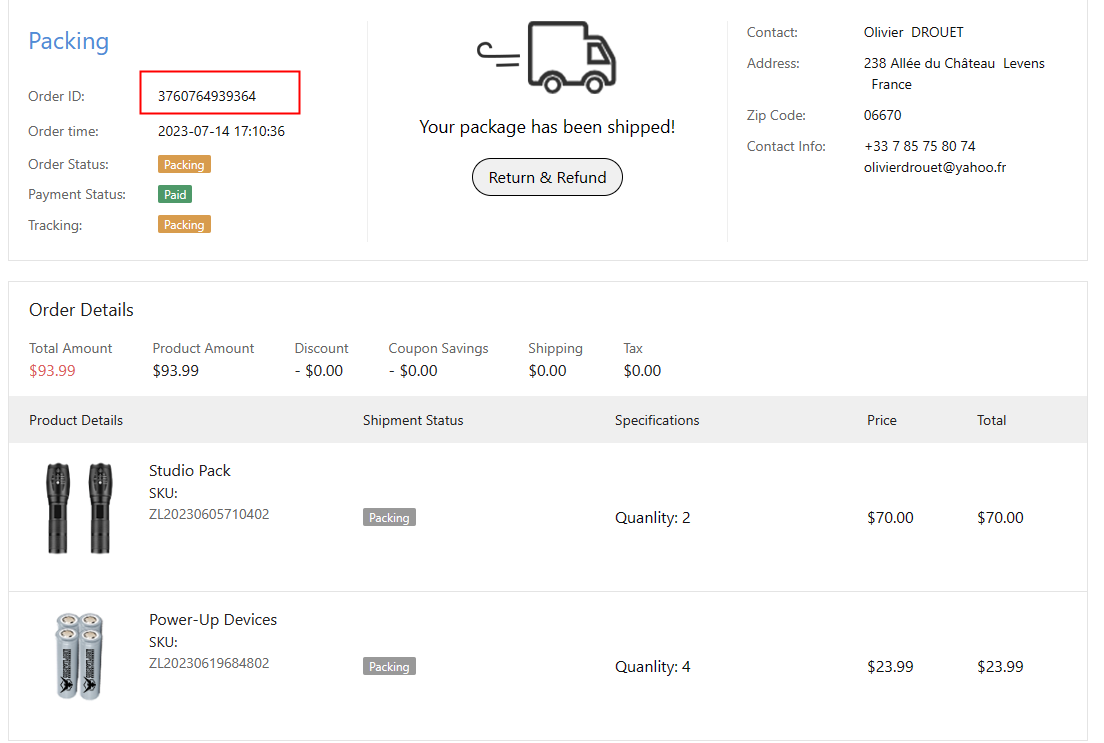Viewport: 1104px width, 743px height.
Task: Click the red Total Amount $93.99
Action: point(52,370)
